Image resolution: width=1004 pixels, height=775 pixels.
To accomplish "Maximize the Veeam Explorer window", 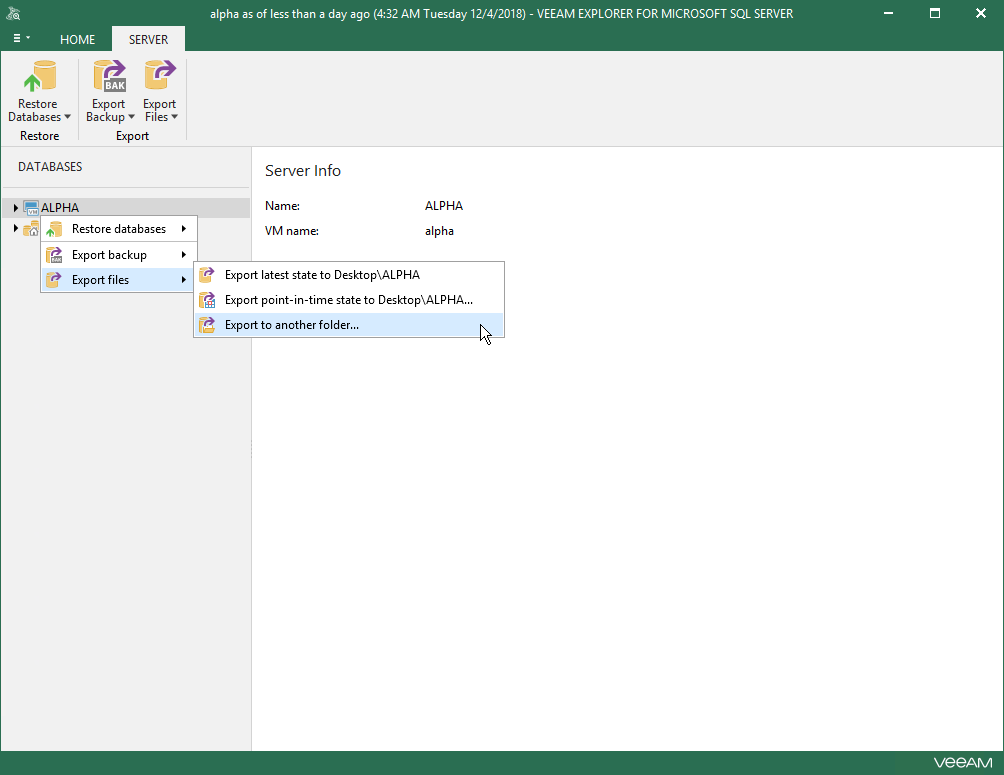I will click(x=935, y=13).
